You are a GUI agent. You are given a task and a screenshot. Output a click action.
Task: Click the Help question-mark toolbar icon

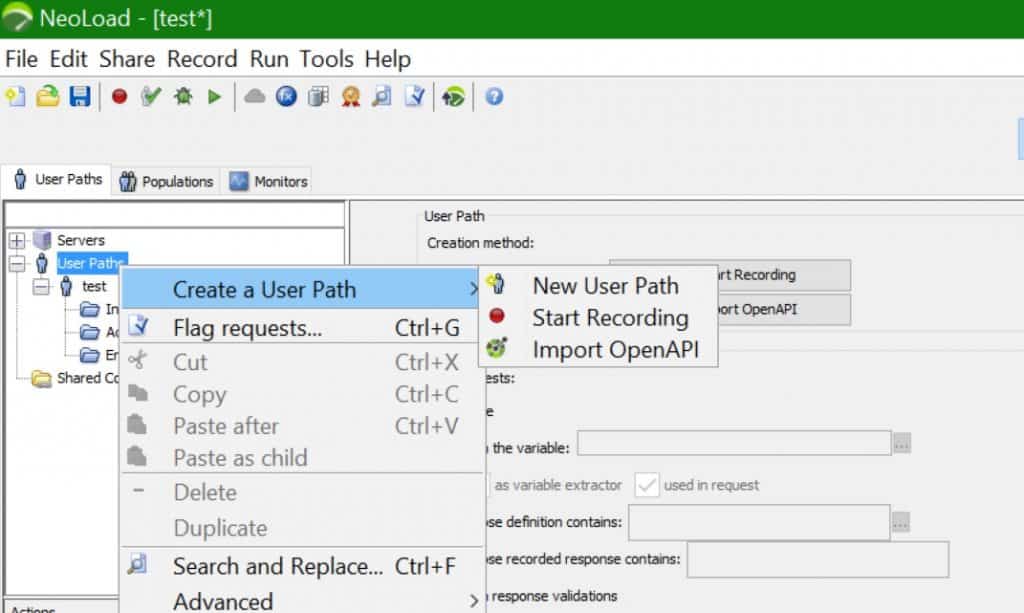click(x=494, y=96)
